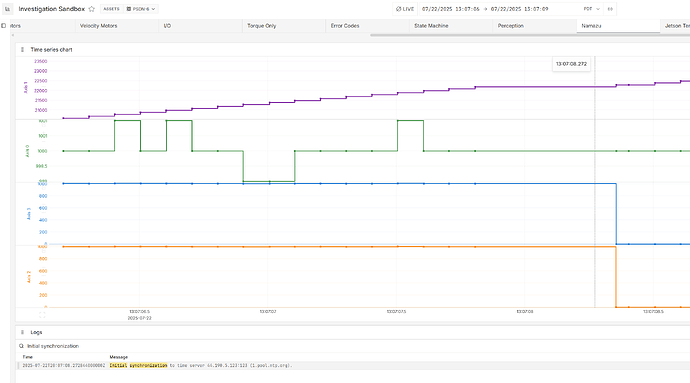Star the Investigation Sandbox as favorite
Viewport: 690px width, 383px height.
(x=92, y=9)
